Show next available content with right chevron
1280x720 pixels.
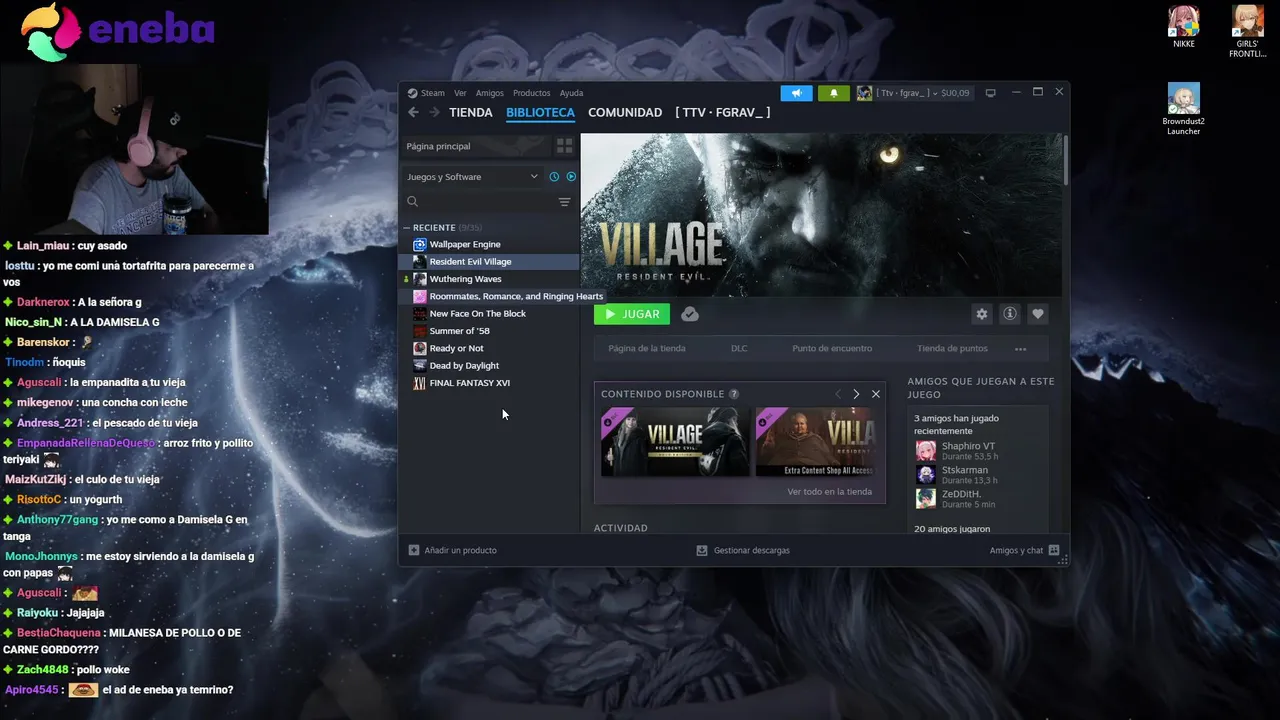856,394
